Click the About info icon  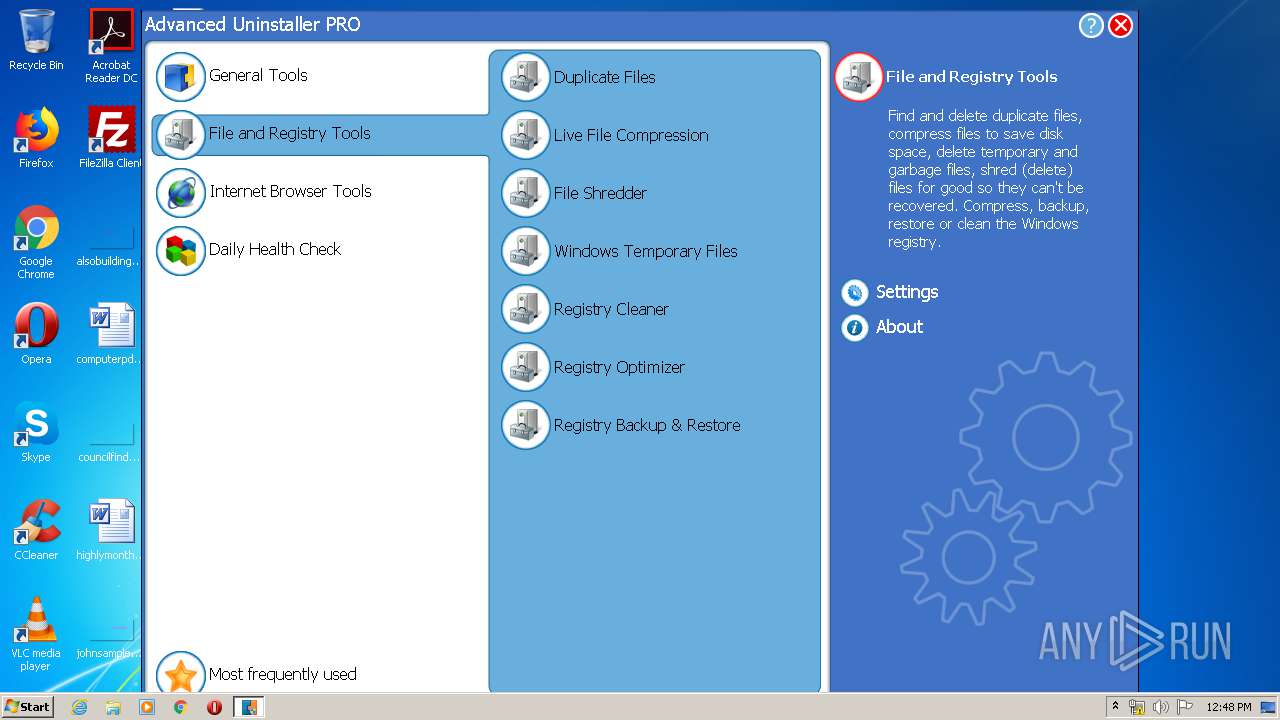pos(854,327)
